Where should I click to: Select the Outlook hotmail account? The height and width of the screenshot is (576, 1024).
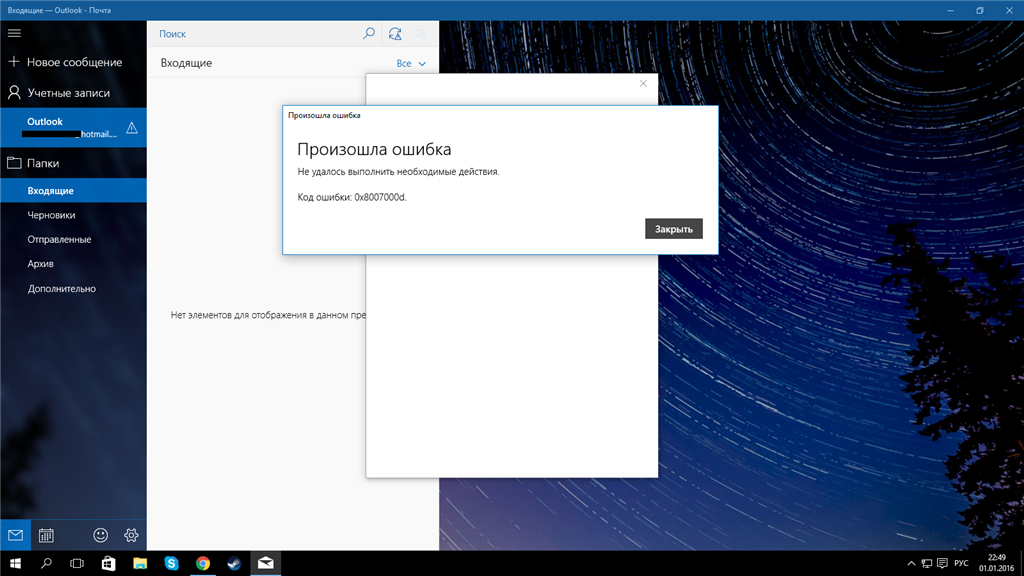click(x=73, y=127)
